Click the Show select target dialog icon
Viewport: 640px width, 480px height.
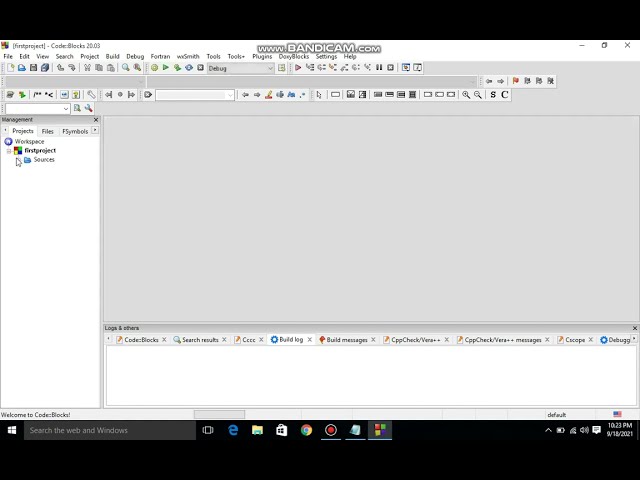point(281,68)
